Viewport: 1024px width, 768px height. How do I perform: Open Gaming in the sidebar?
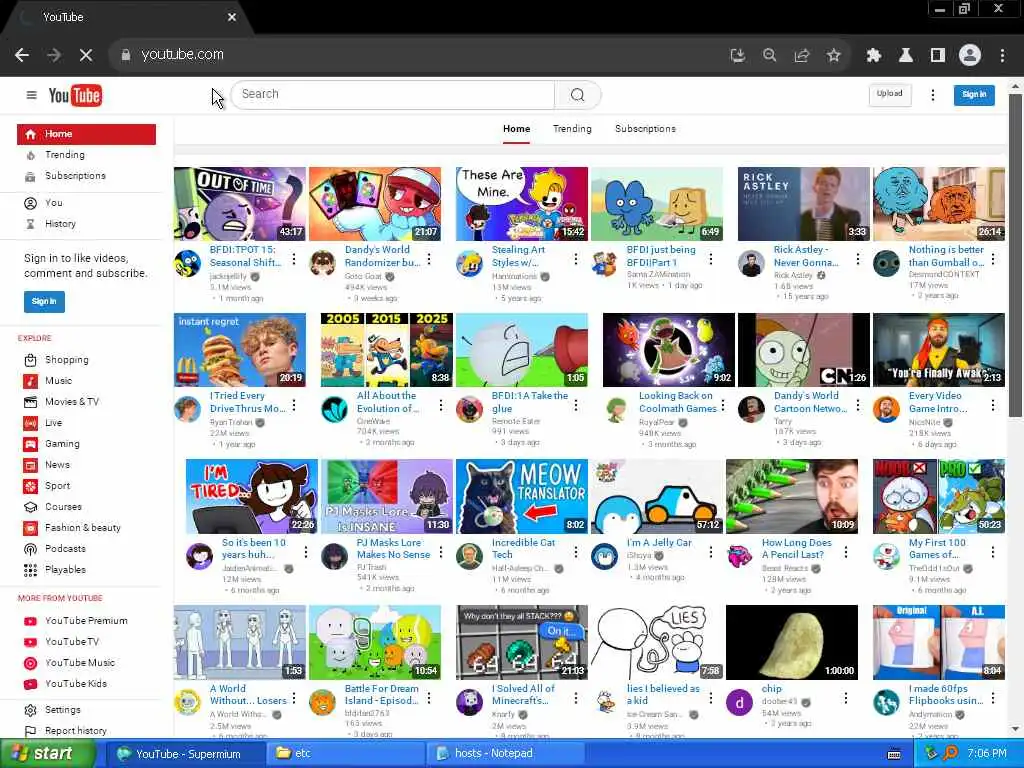coord(86,443)
